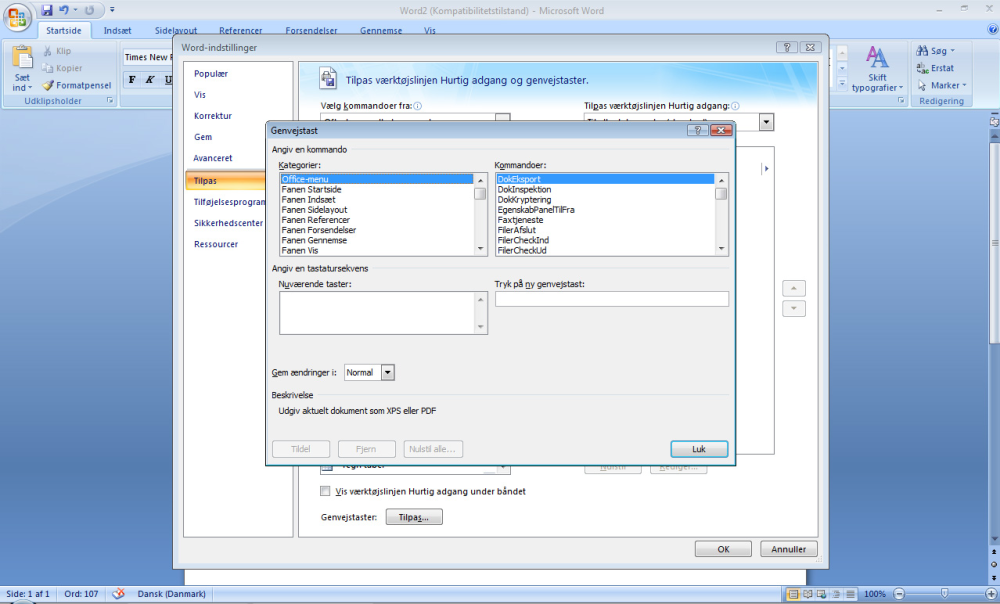Click the Save icon in Quick Access
This screenshot has height=604, width=1000.
47,10
